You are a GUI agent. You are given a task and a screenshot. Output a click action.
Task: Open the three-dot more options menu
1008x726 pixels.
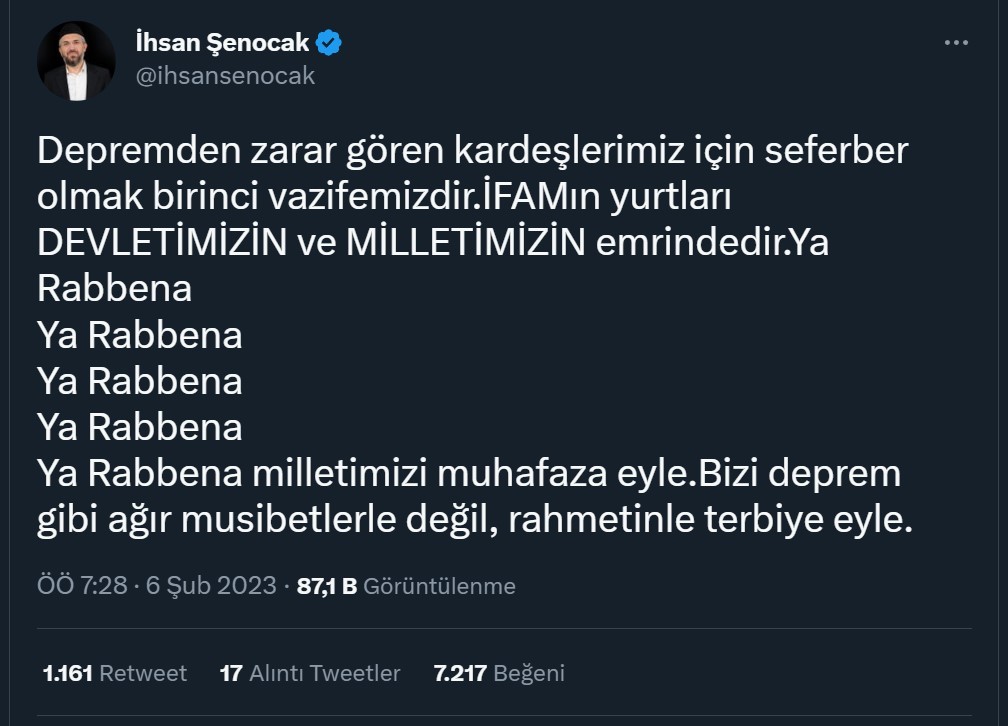[x=956, y=44]
